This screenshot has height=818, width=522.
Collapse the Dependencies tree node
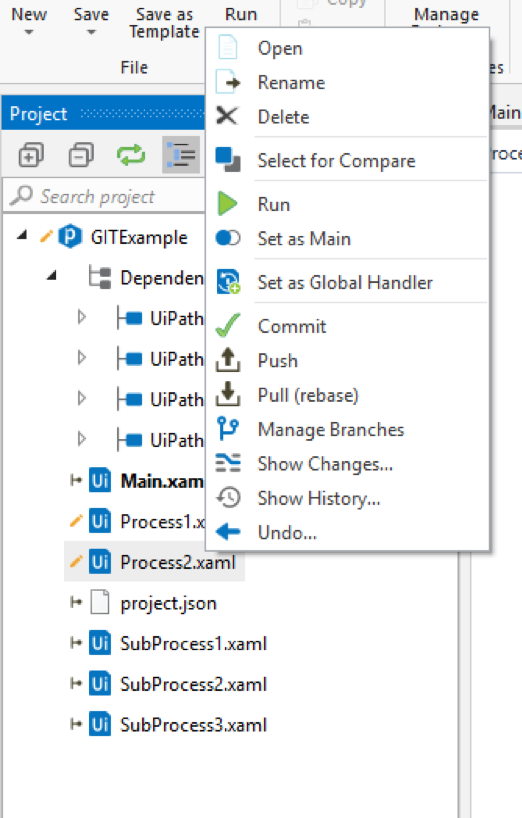pyautogui.click(x=52, y=276)
